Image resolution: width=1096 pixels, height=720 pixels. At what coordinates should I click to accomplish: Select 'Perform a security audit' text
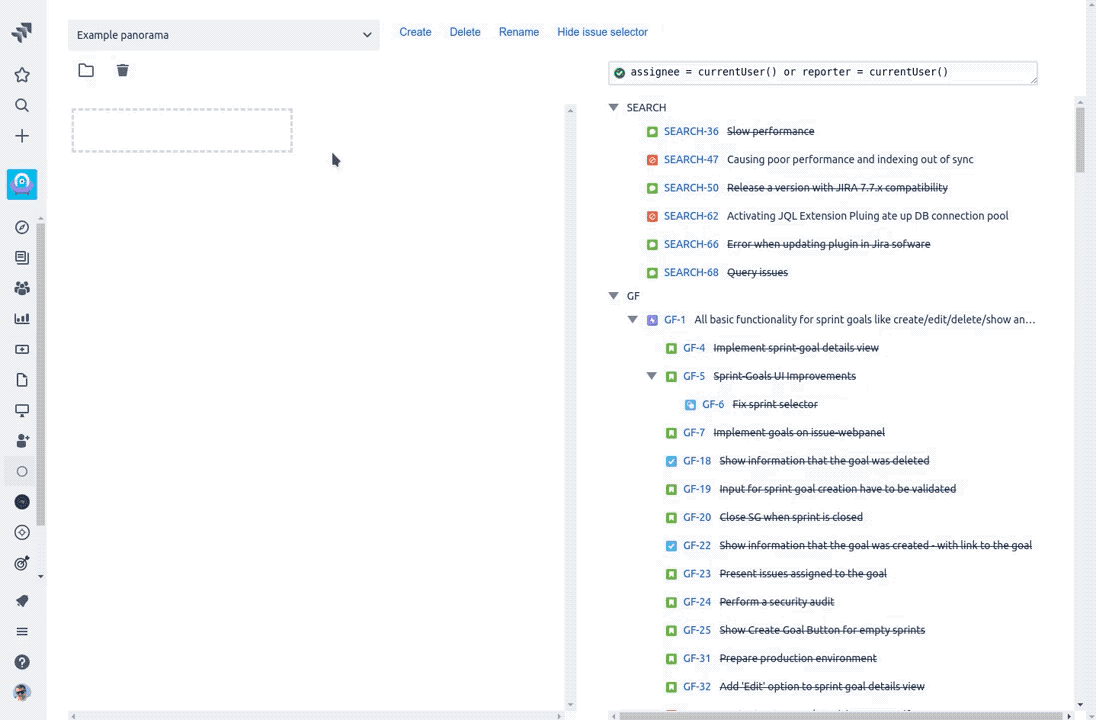pos(776,602)
